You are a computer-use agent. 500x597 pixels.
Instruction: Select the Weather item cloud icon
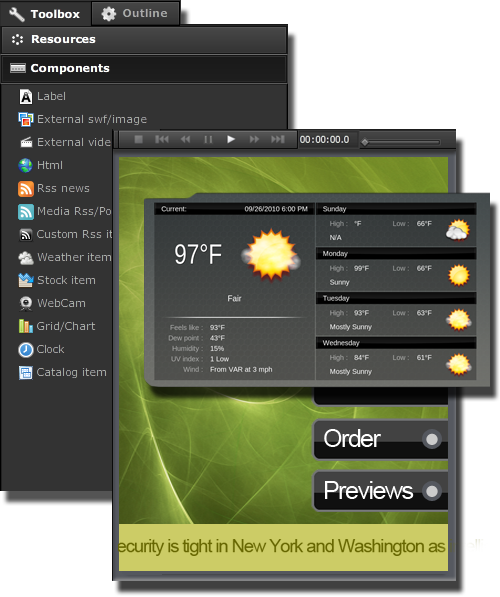(26, 258)
